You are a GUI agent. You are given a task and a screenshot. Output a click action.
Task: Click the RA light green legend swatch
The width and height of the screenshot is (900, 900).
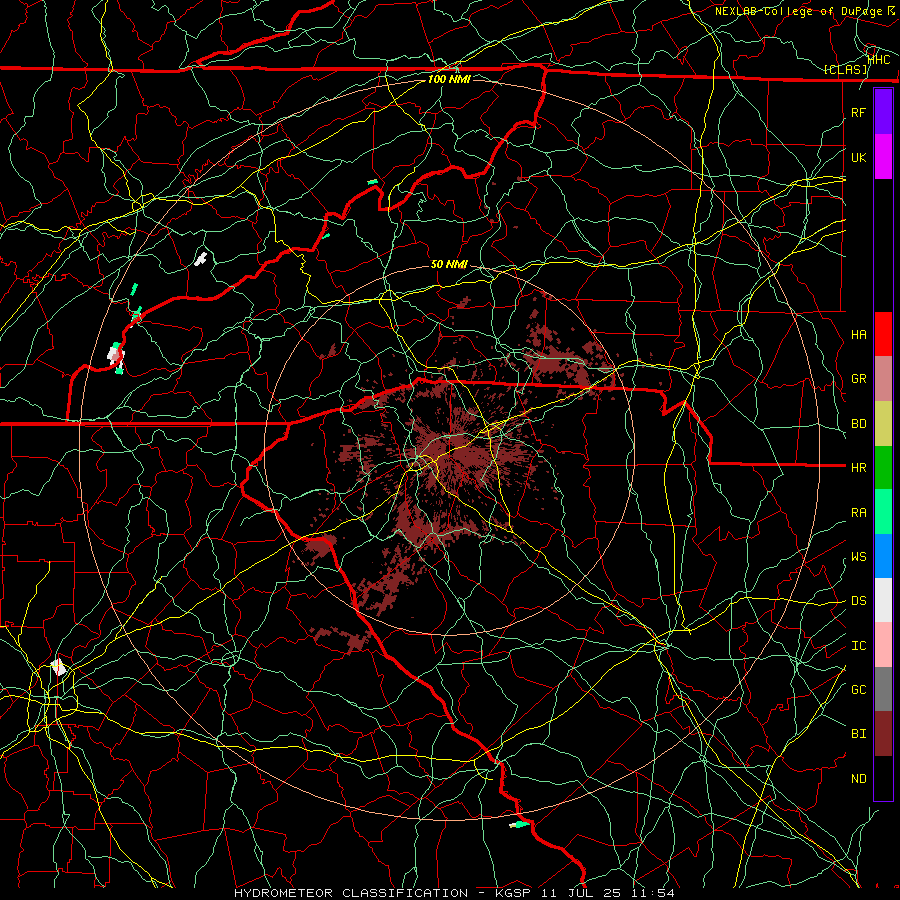click(883, 512)
